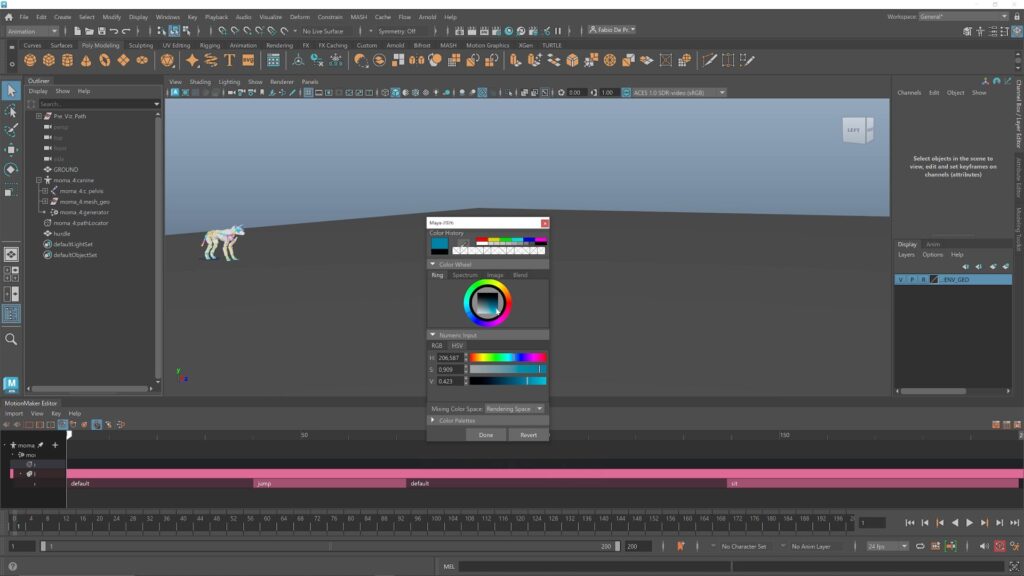The width and height of the screenshot is (1024, 576).
Task: Select the jump clip in MotionMaker timeline
Action: click(x=330, y=483)
